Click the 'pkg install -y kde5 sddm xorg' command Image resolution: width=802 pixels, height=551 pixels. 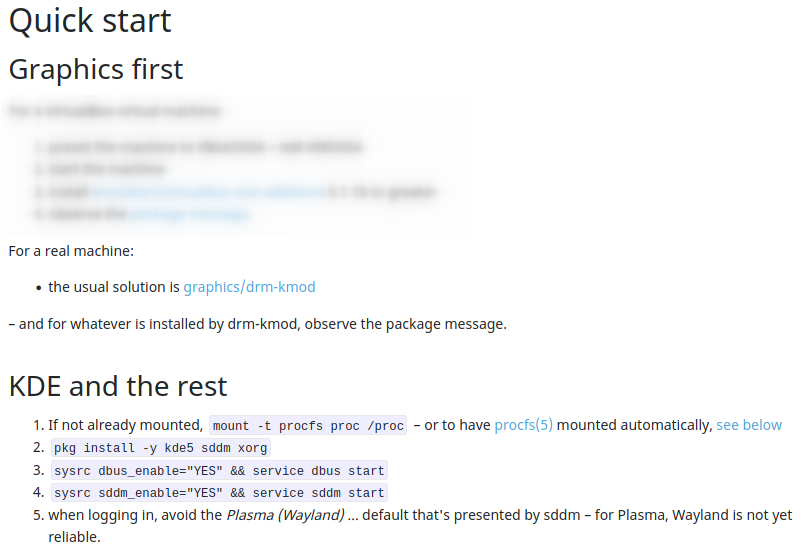coord(161,448)
